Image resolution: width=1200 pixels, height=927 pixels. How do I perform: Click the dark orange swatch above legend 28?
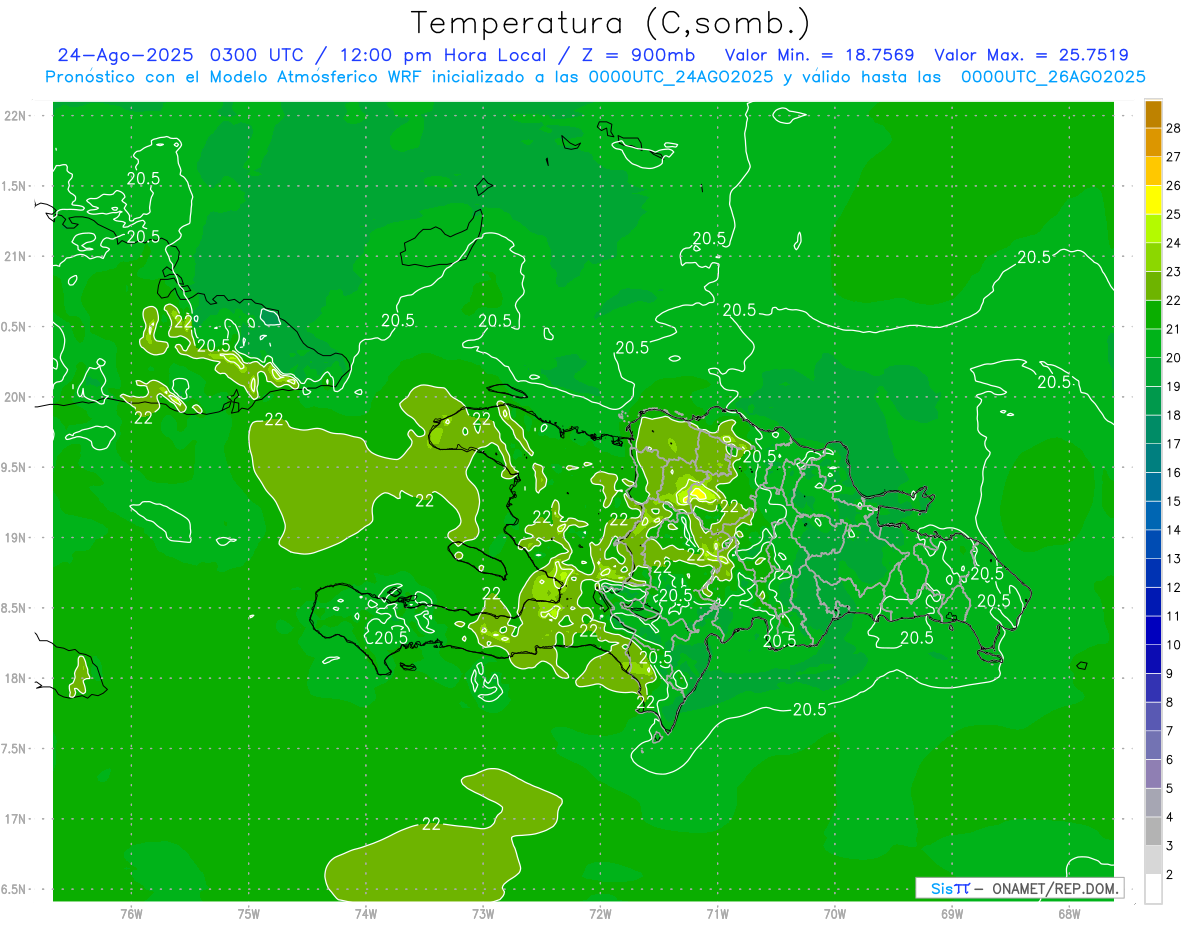[x=1153, y=114]
